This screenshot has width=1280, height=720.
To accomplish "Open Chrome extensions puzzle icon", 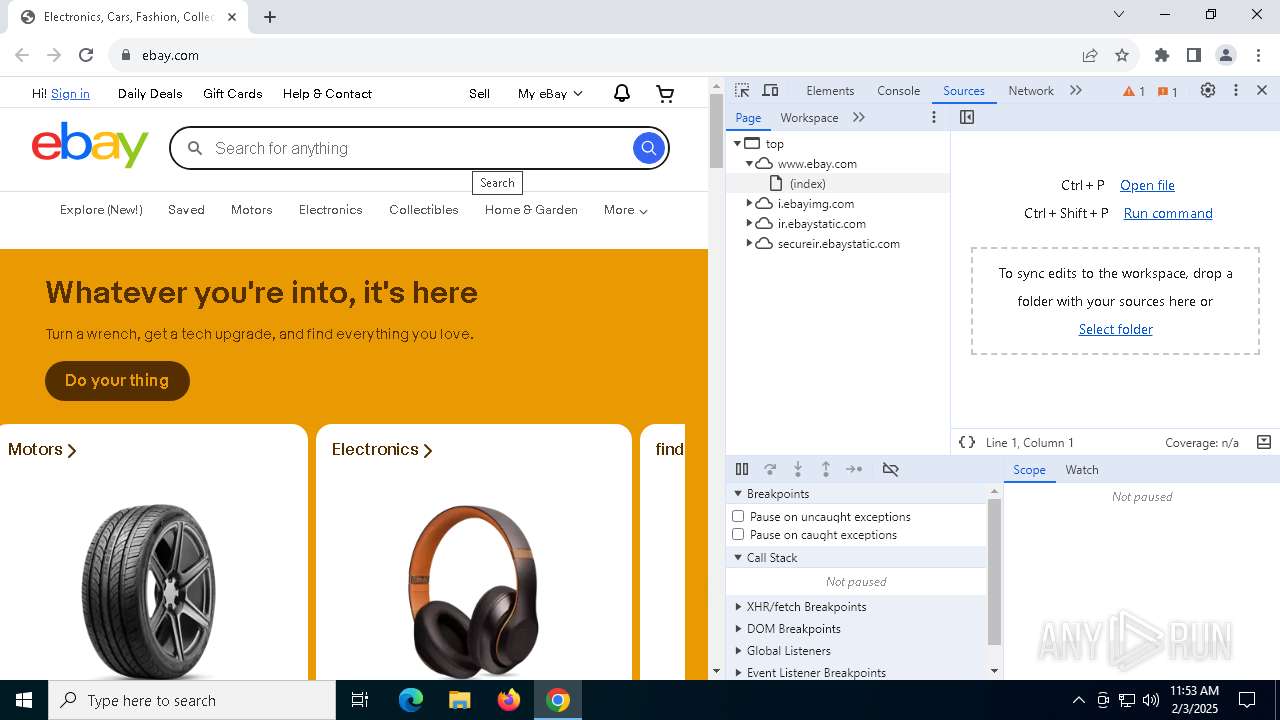I will click(1162, 55).
